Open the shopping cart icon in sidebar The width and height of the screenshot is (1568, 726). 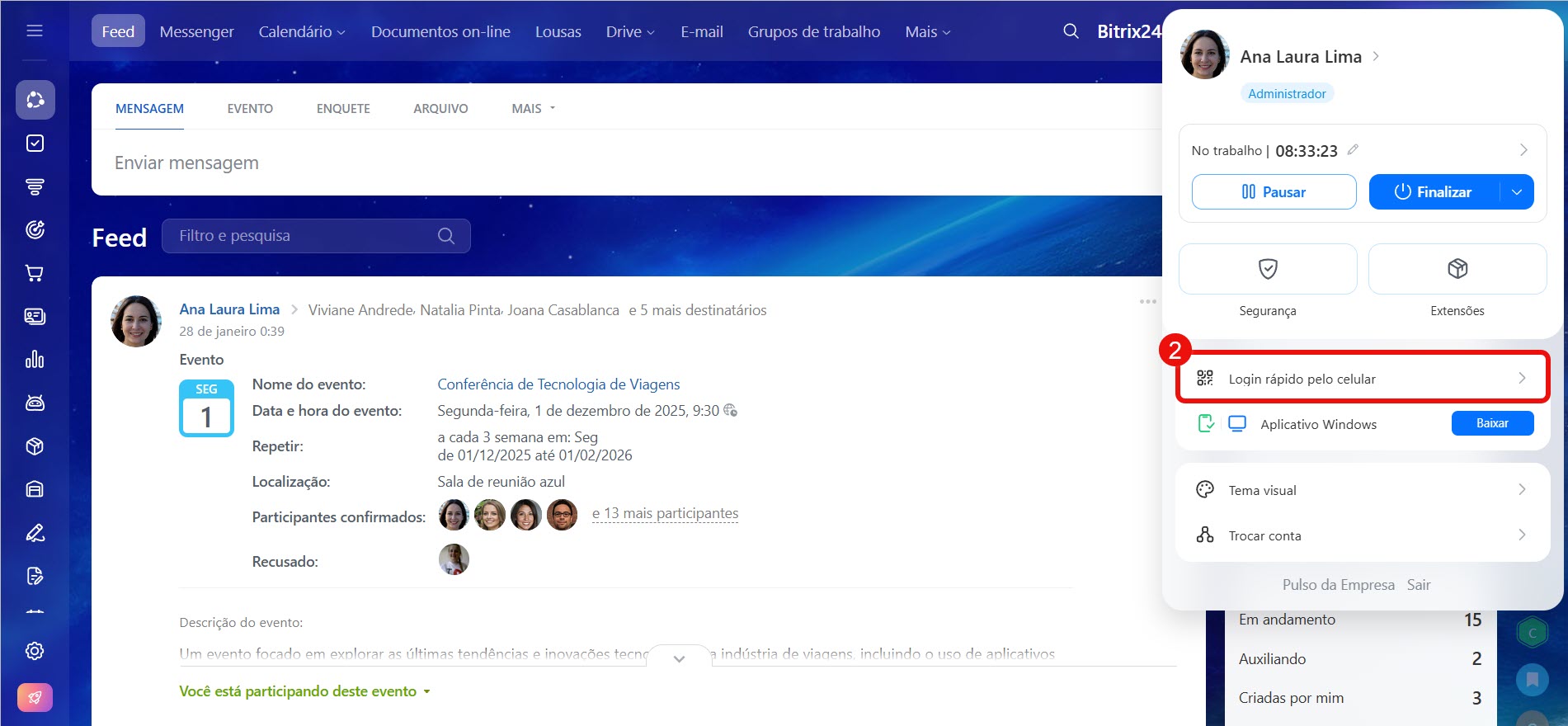pos(35,273)
